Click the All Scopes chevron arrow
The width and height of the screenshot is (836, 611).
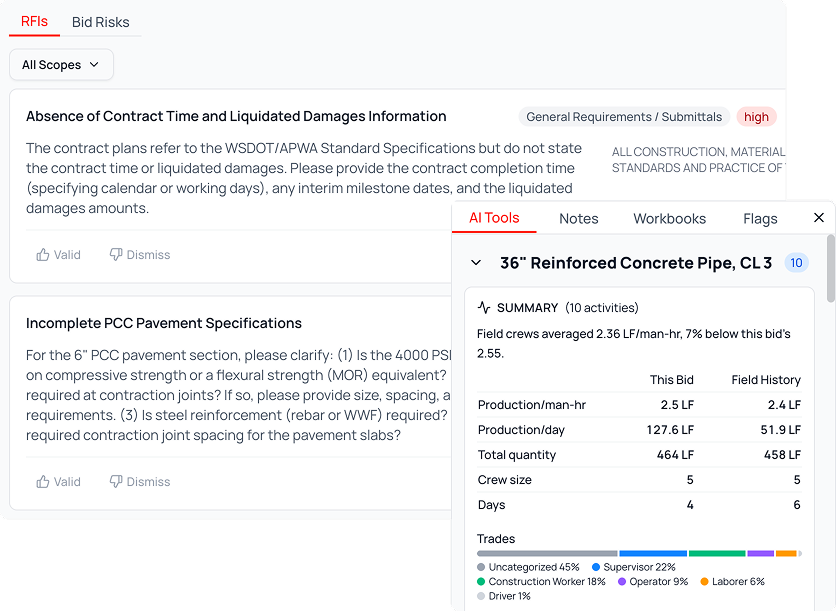pos(94,65)
